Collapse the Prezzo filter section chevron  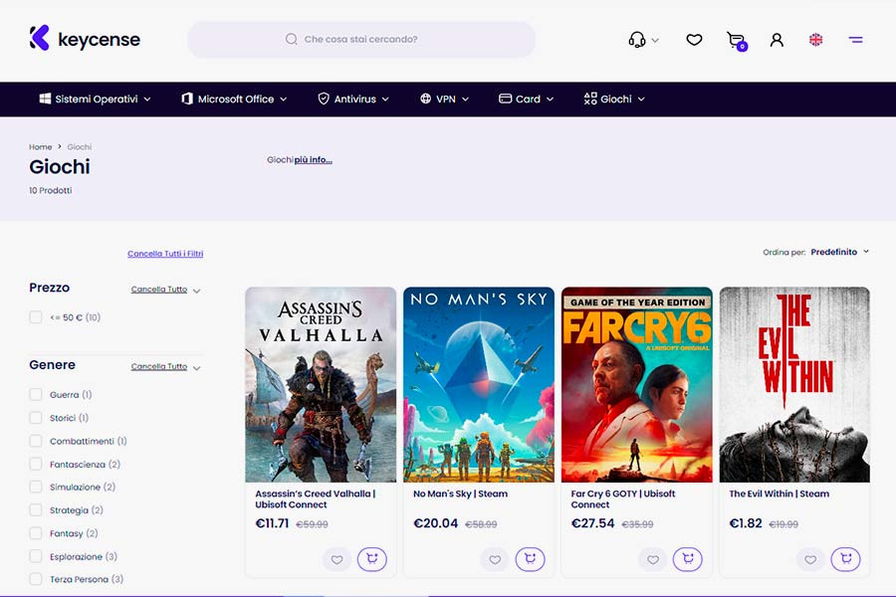point(197,291)
